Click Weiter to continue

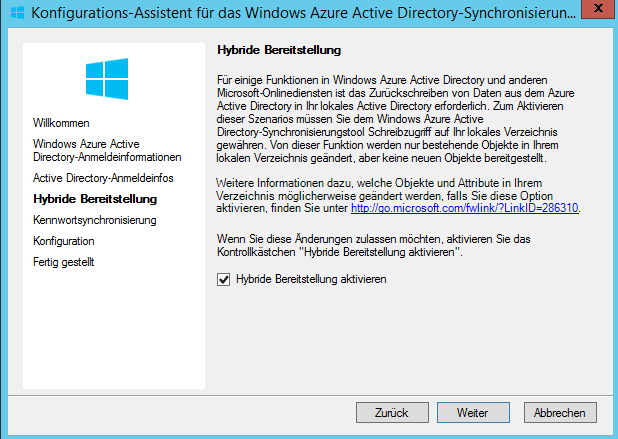[x=471, y=412]
